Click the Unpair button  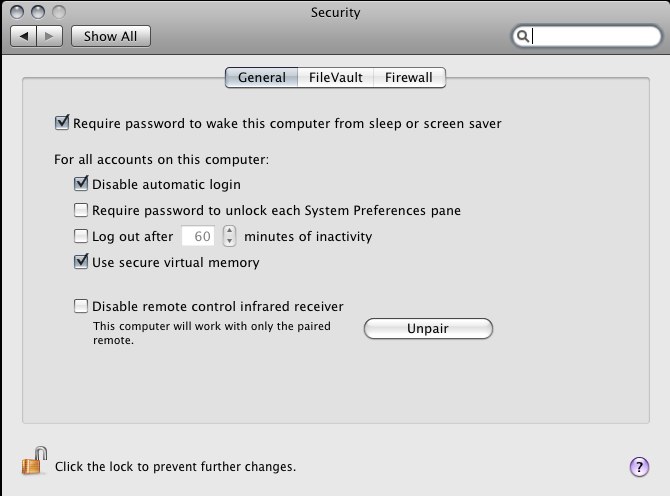coord(428,329)
